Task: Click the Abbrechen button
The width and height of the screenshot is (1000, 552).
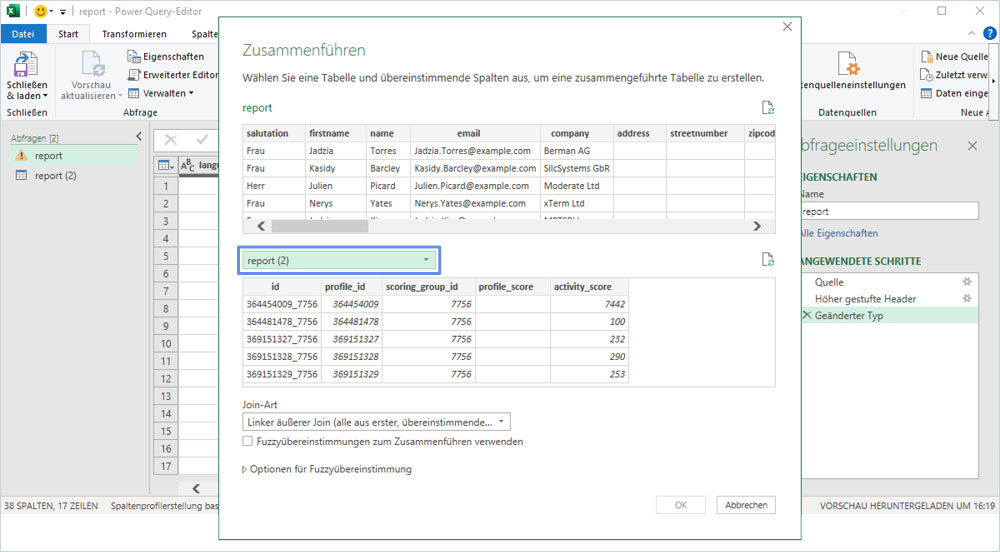Action: click(746, 505)
